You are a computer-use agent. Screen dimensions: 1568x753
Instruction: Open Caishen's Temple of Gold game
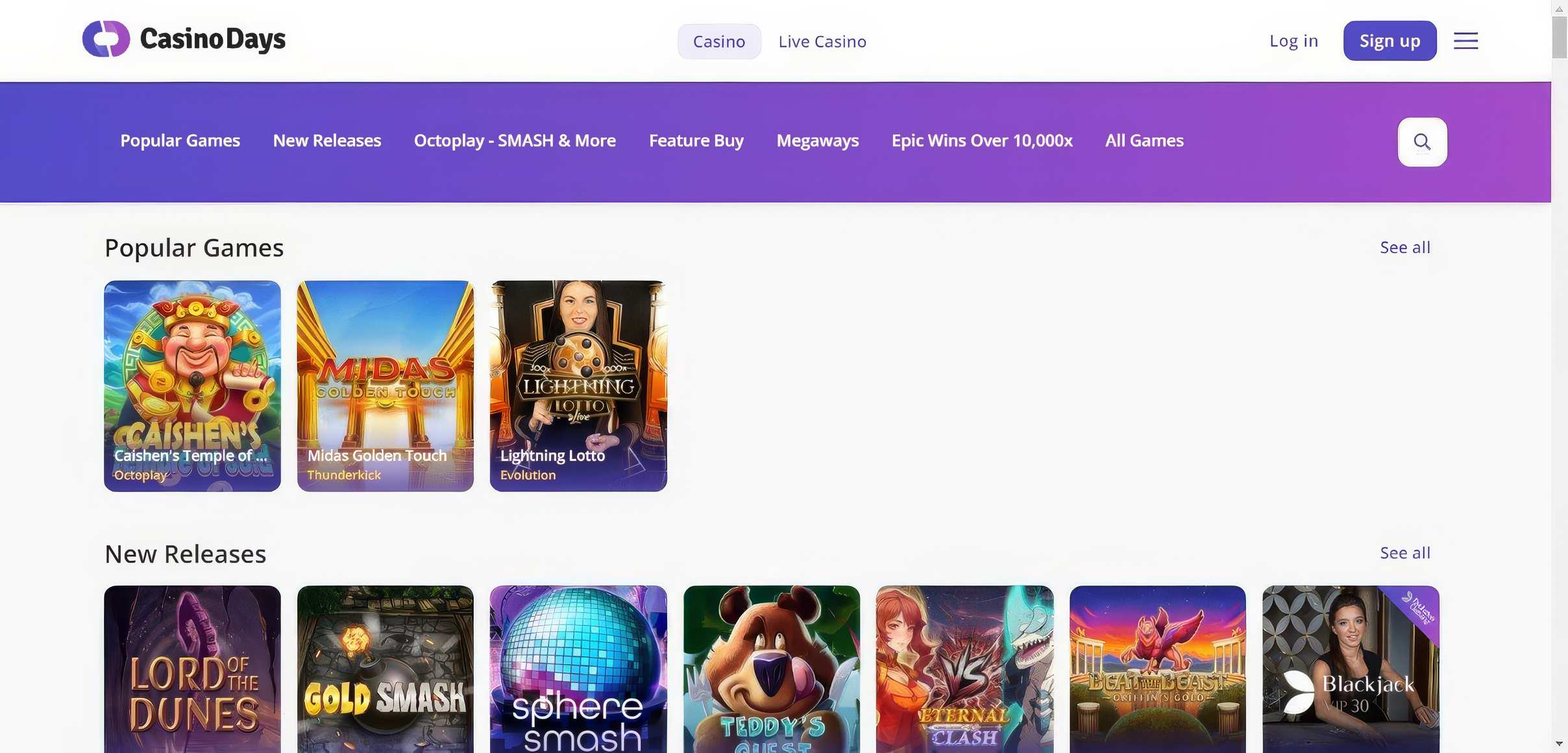(x=192, y=386)
